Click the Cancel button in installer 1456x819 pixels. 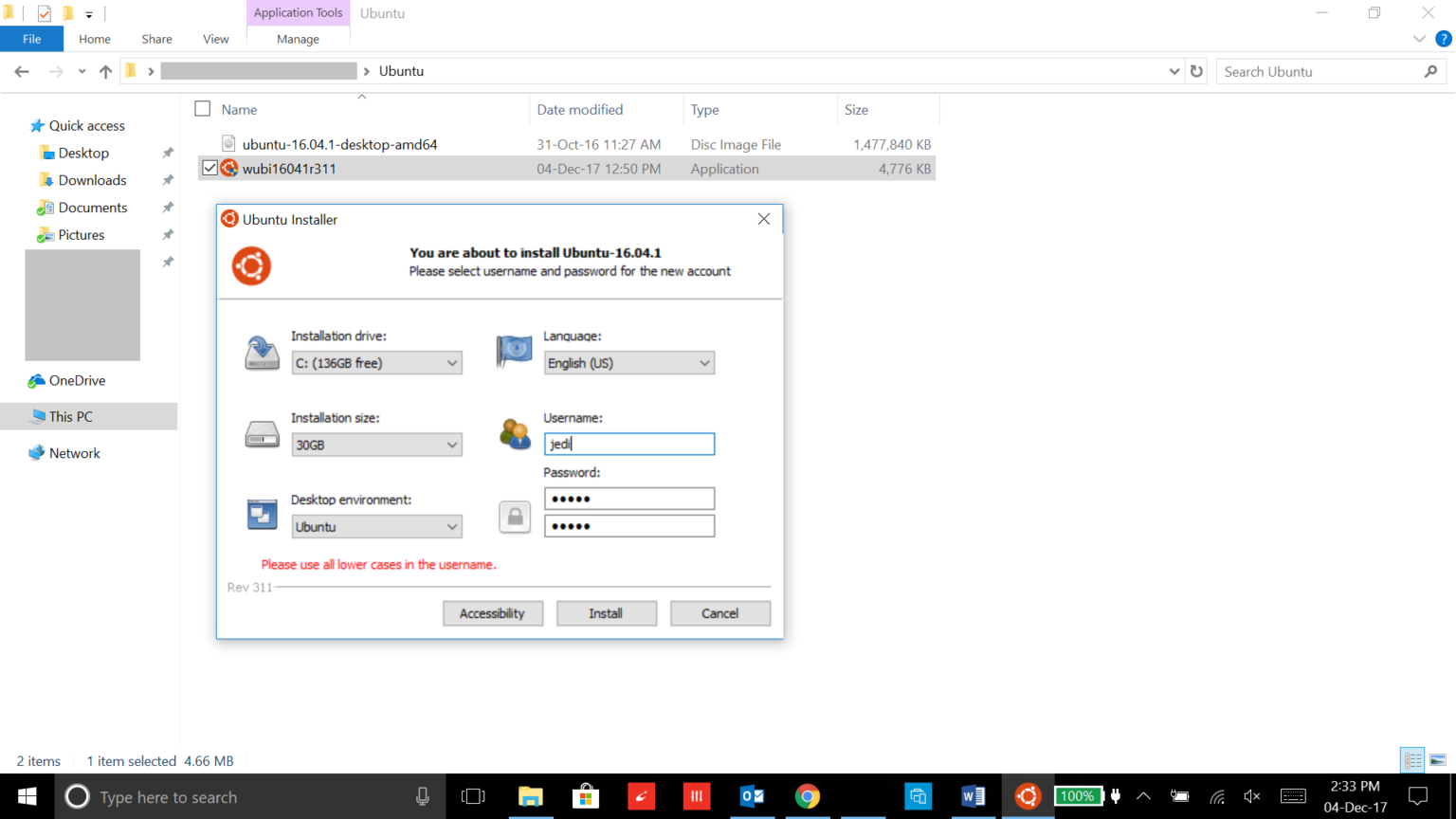pos(720,613)
